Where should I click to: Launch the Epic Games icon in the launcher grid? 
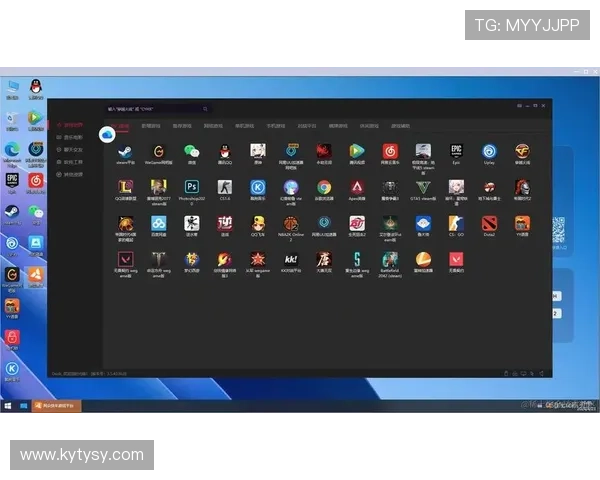[456, 152]
